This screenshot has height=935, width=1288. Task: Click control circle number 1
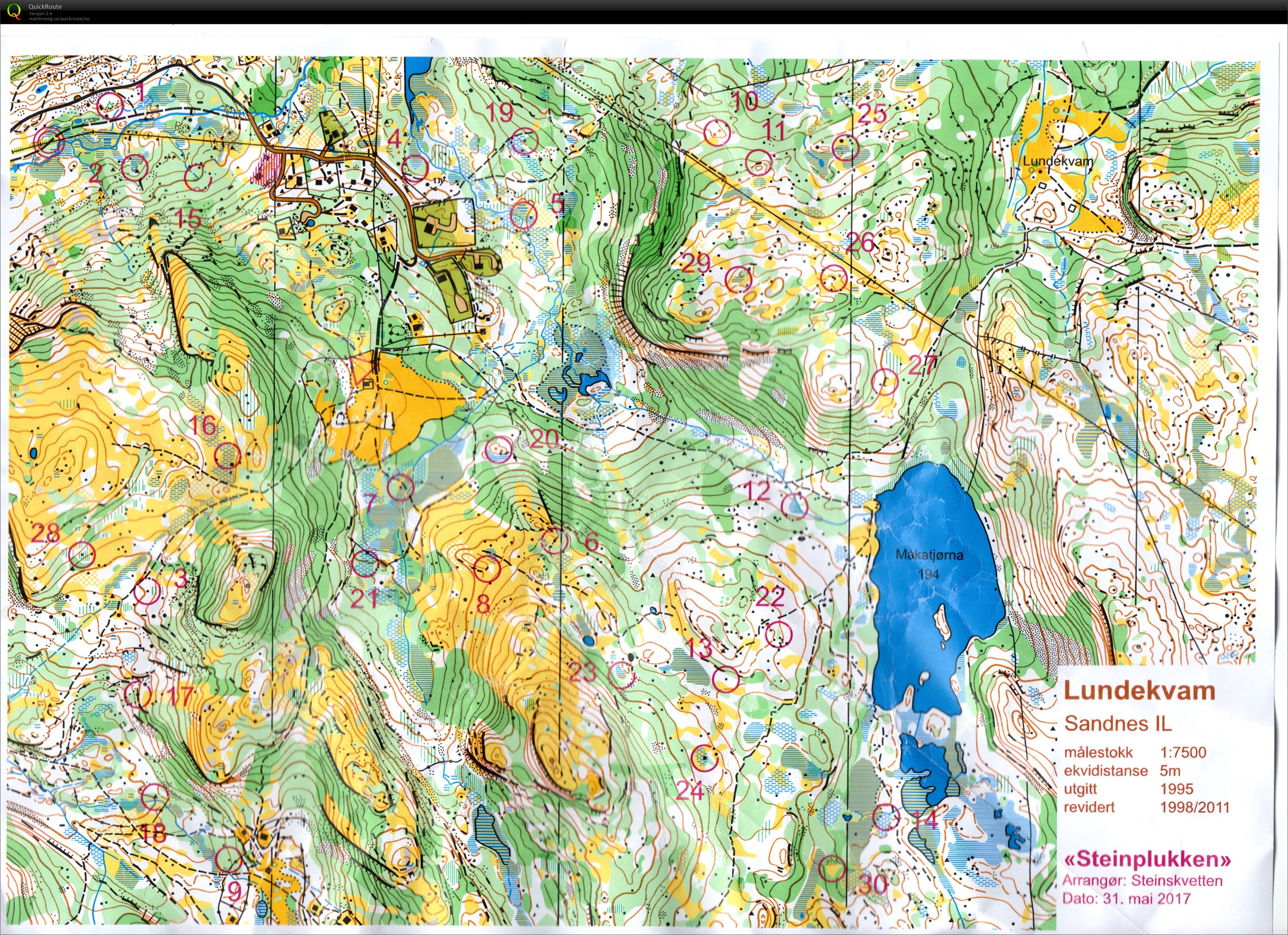pos(110,106)
